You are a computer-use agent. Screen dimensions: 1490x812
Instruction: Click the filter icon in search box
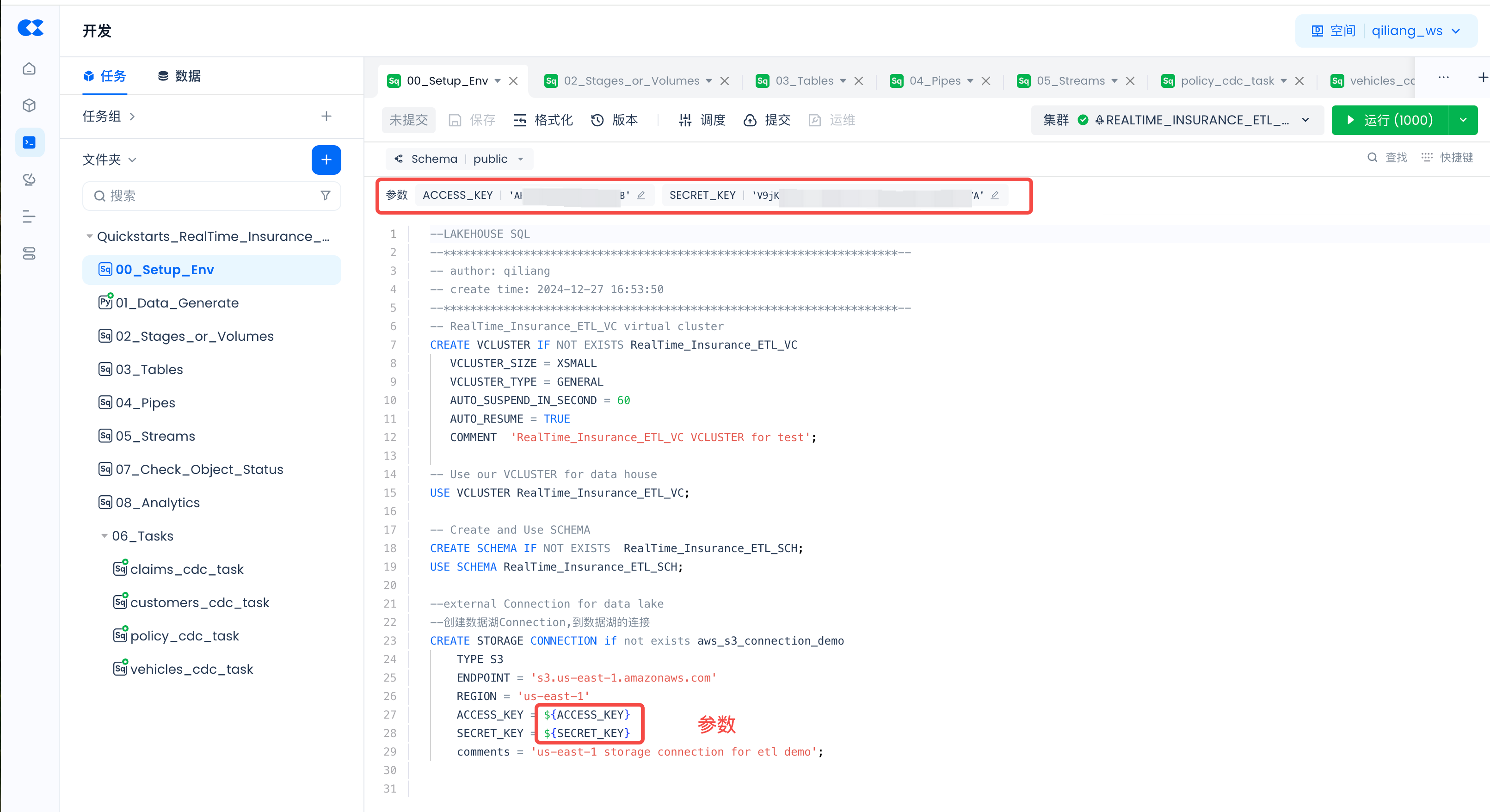[x=326, y=196]
